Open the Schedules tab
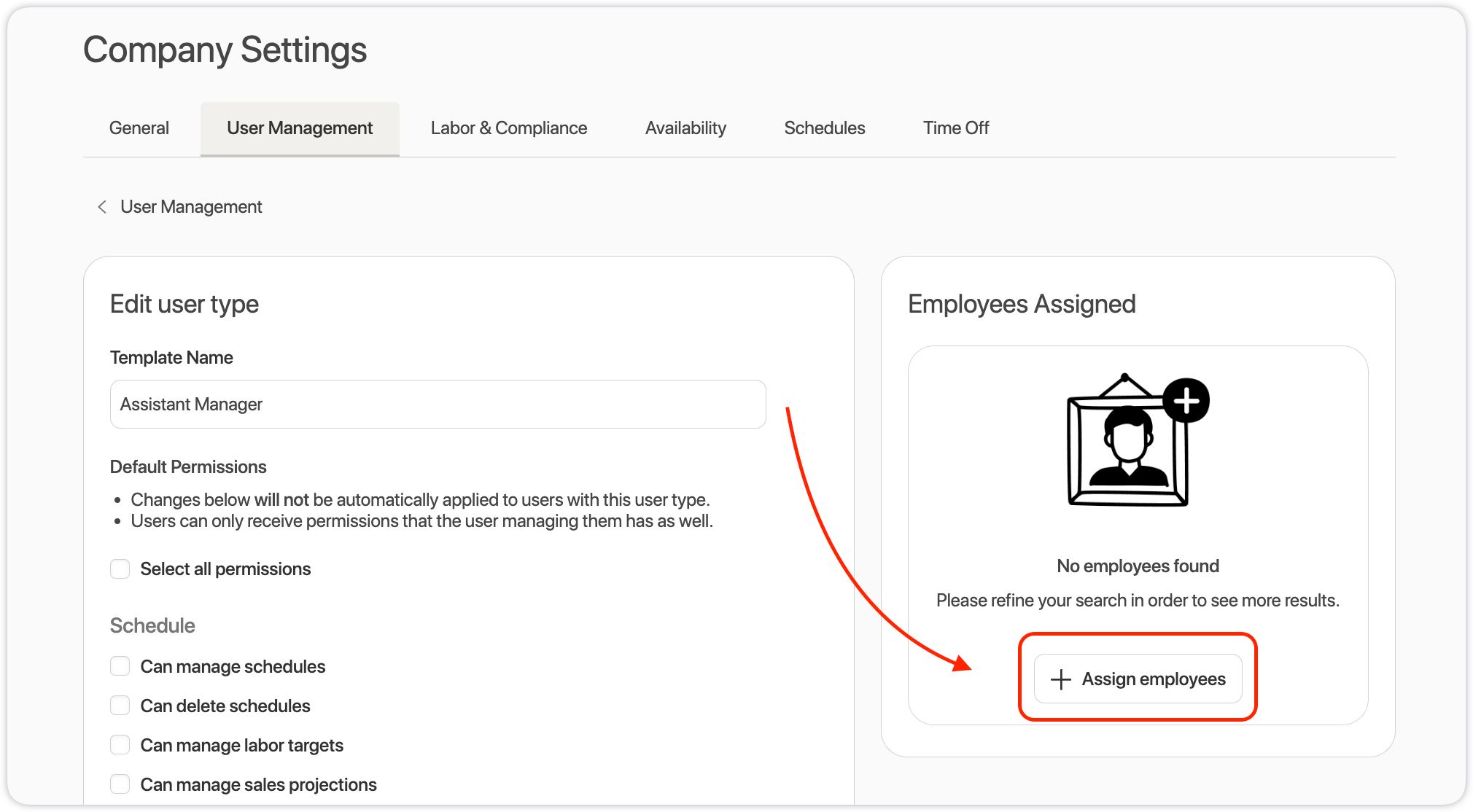The width and height of the screenshot is (1473, 812). 824,128
